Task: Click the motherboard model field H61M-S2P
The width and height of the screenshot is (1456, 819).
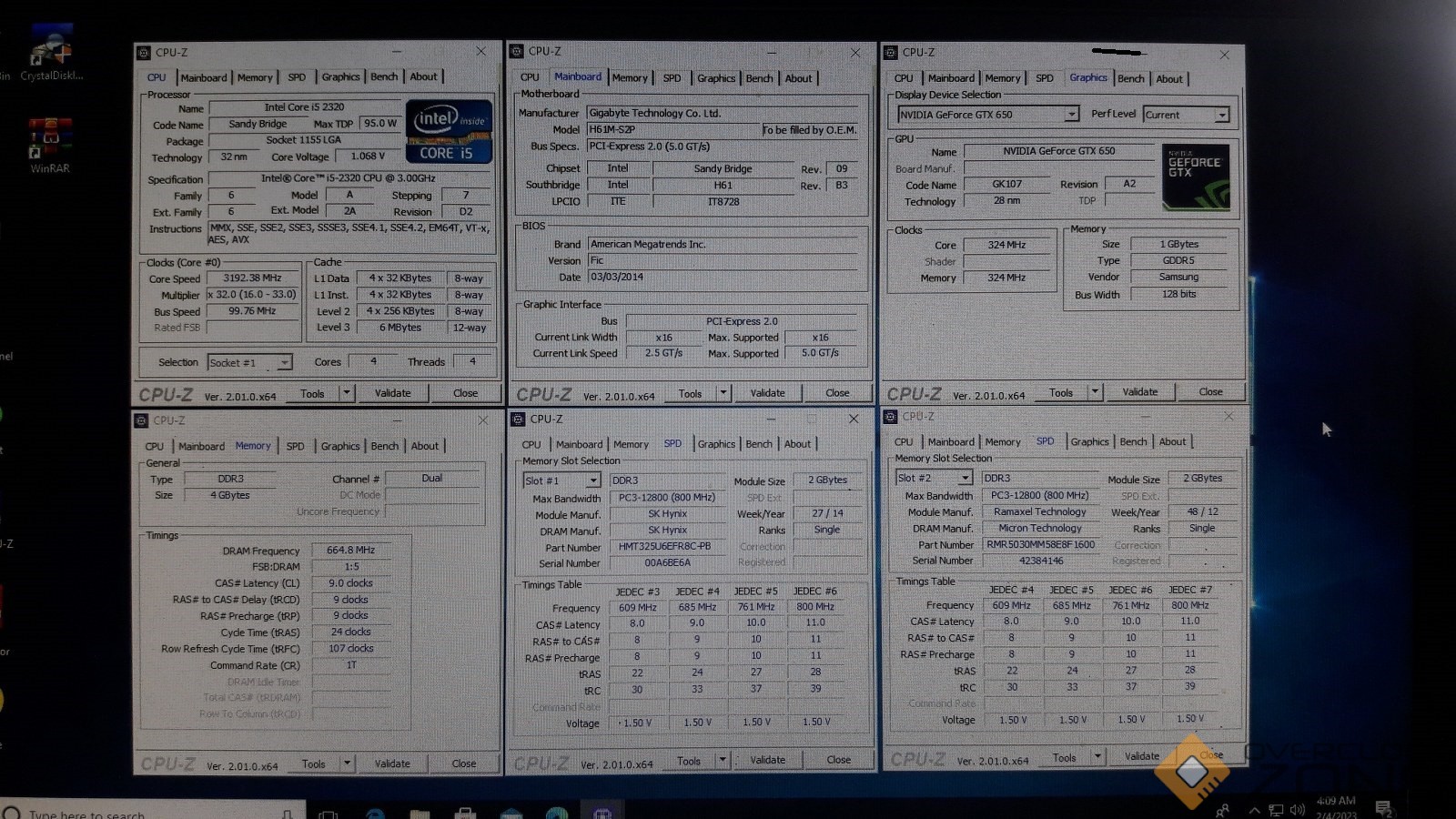Action: coord(673,129)
